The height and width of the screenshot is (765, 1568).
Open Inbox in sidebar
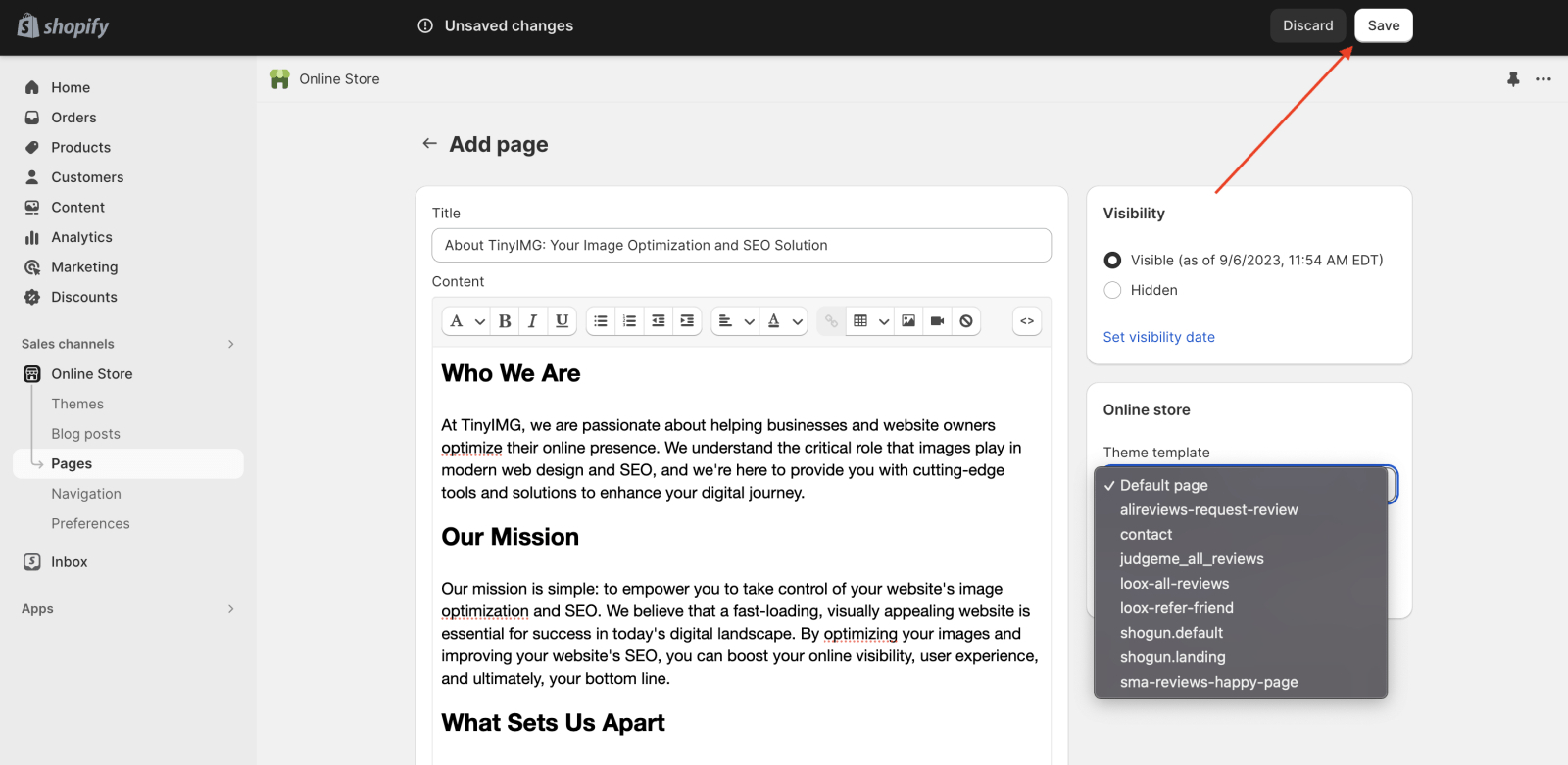[128, 562]
